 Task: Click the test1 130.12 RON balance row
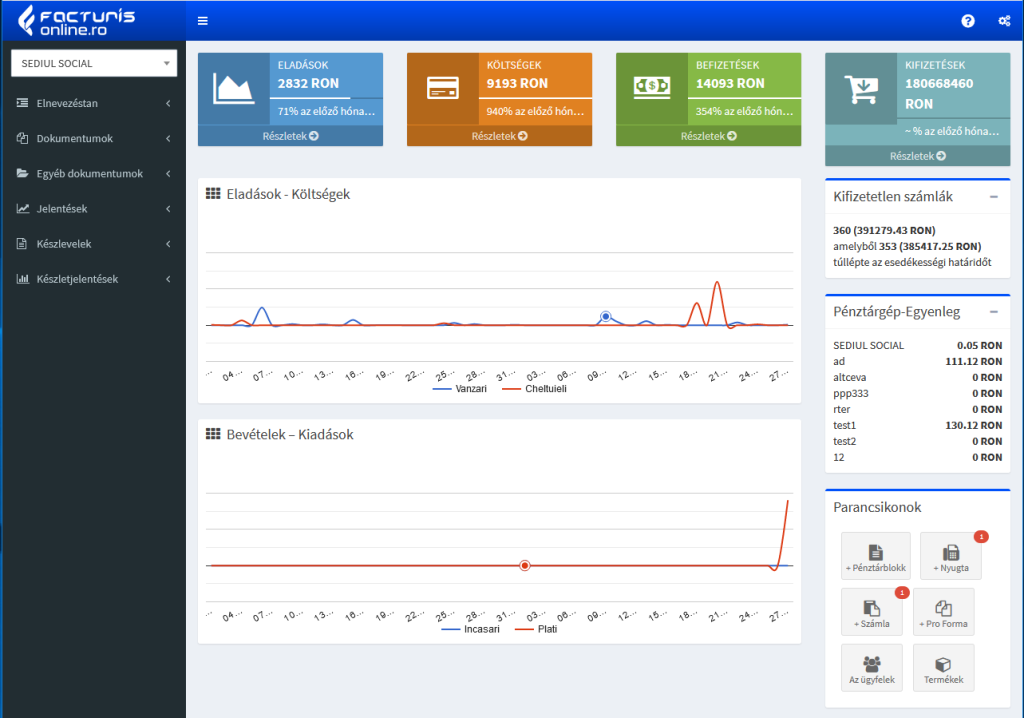pos(918,425)
